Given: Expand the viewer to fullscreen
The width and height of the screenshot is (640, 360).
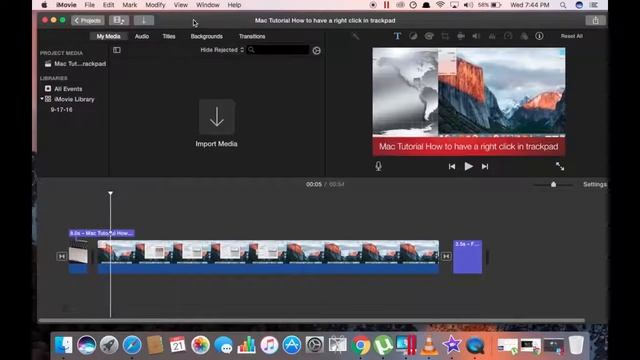Looking at the screenshot, I should click(560, 166).
